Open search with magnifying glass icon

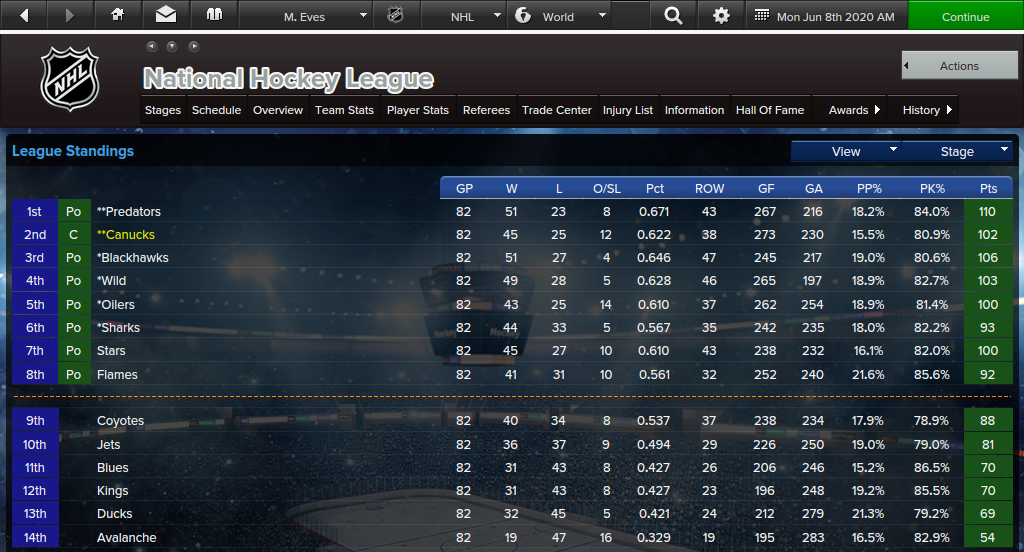point(673,15)
